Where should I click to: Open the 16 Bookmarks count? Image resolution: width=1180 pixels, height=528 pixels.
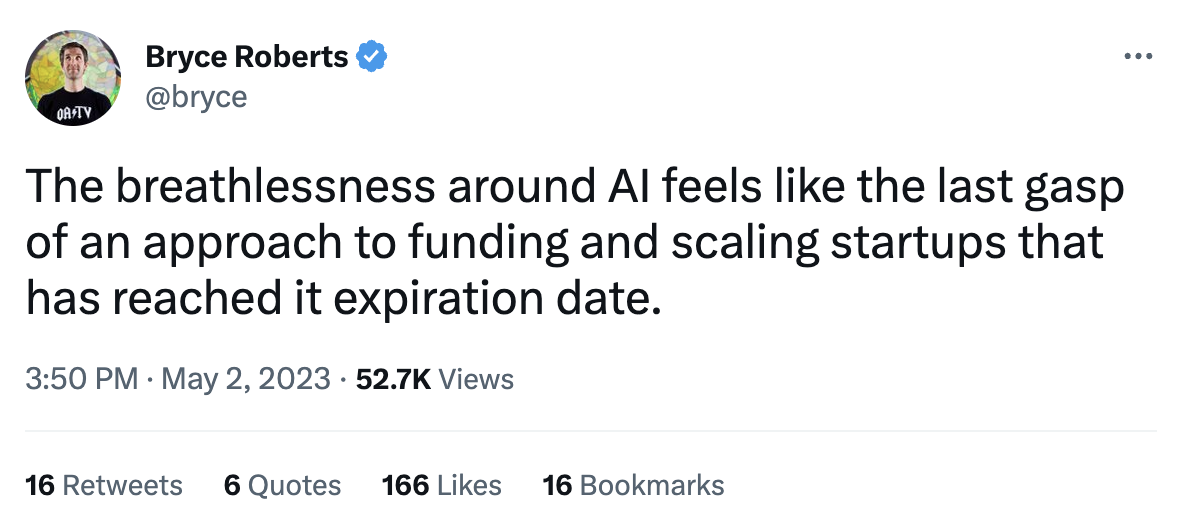click(x=633, y=486)
